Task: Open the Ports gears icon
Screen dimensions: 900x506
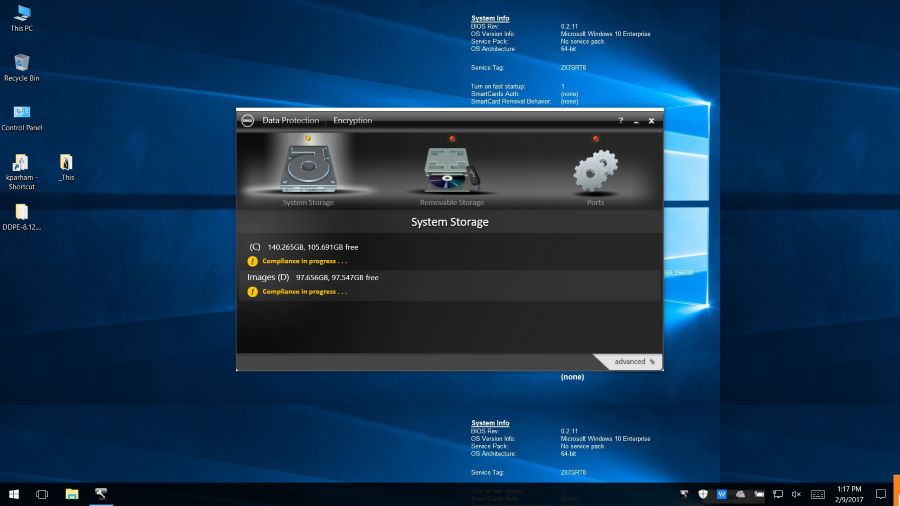Action: [x=596, y=172]
